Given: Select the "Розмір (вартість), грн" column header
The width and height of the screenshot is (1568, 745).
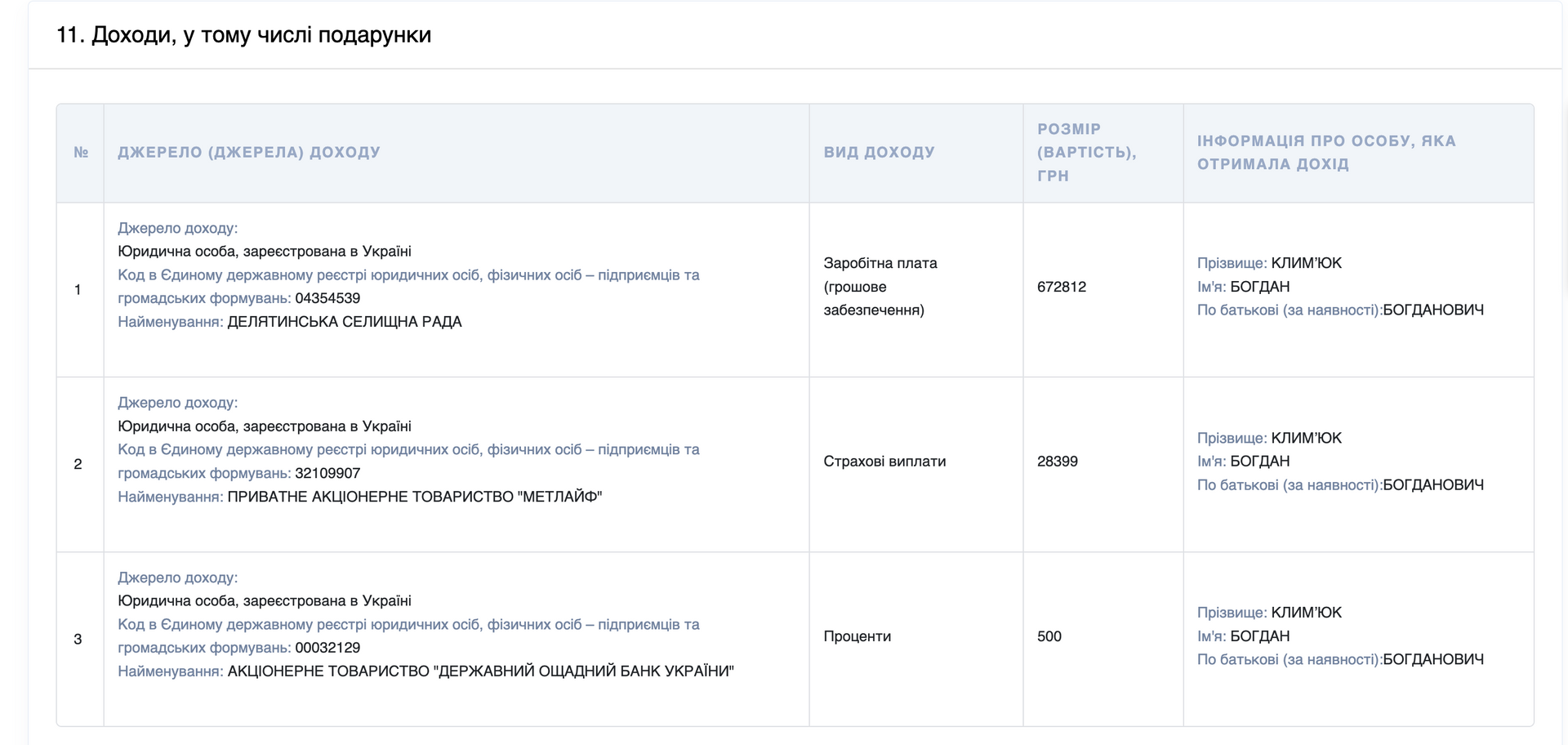Looking at the screenshot, I should point(1086,153).
